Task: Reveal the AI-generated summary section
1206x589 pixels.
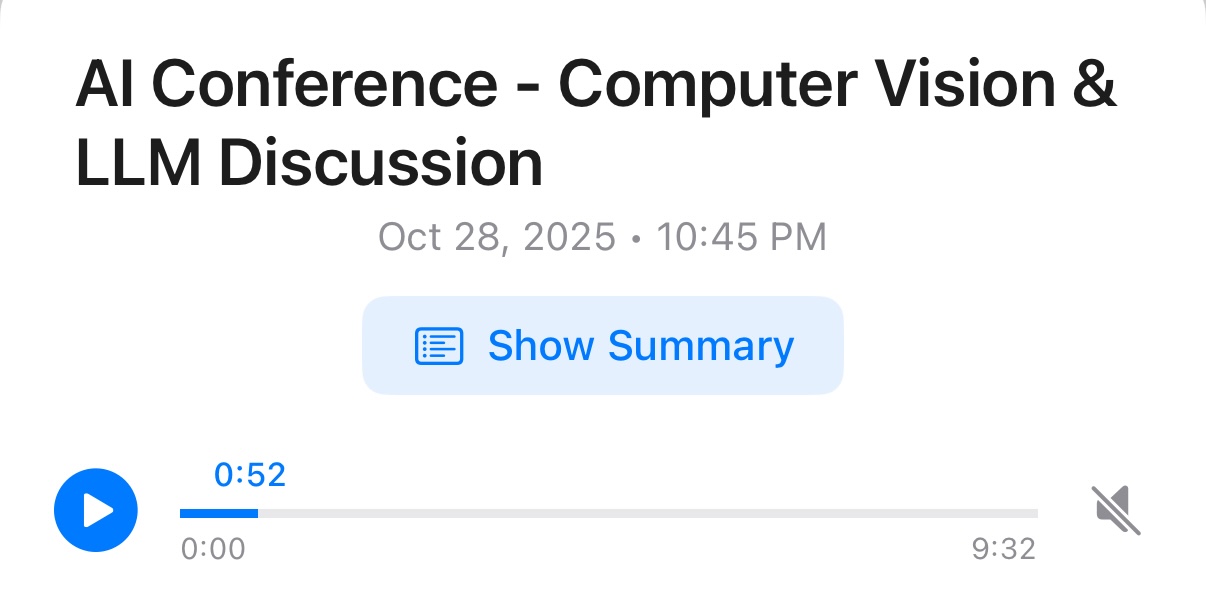Action: pyautogui.click(x=603, y=345)
